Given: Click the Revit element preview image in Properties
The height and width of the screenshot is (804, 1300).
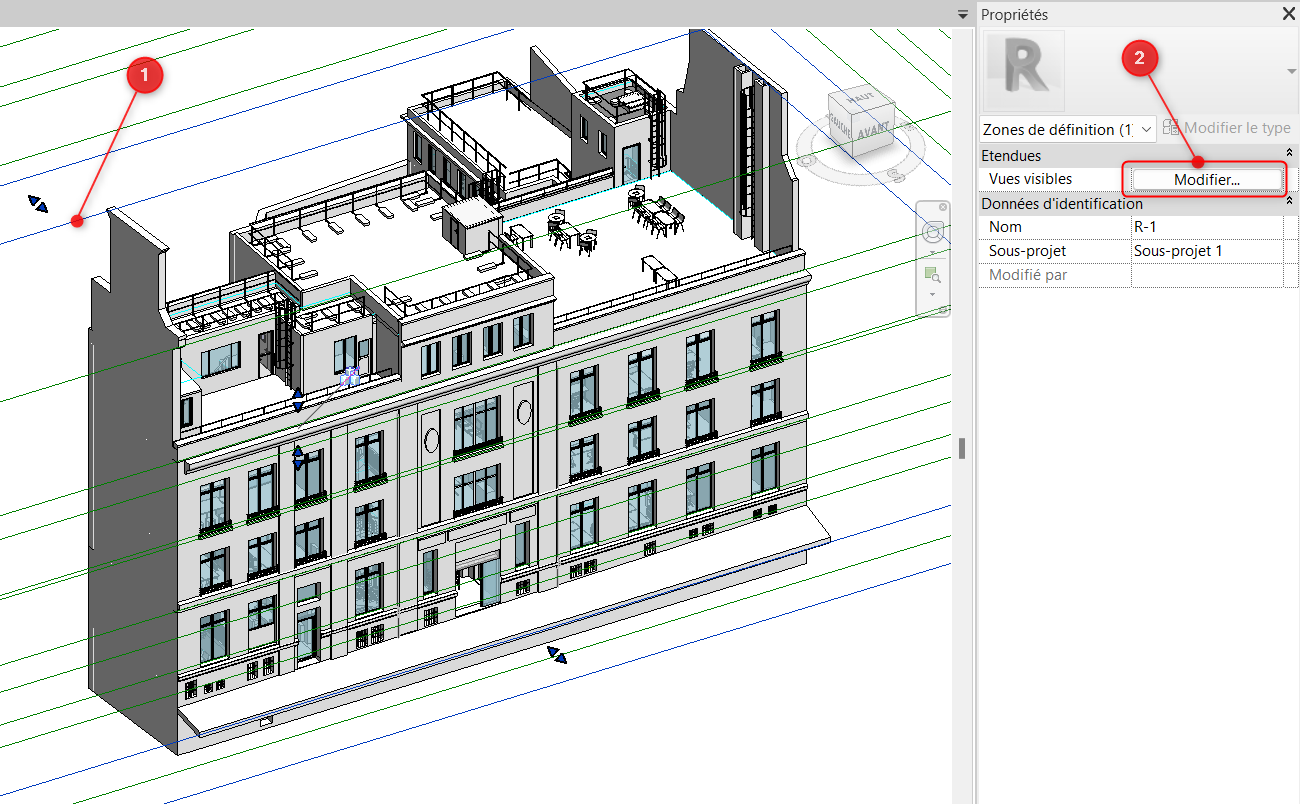Looking at the screenshot, I should [1022, 70].
